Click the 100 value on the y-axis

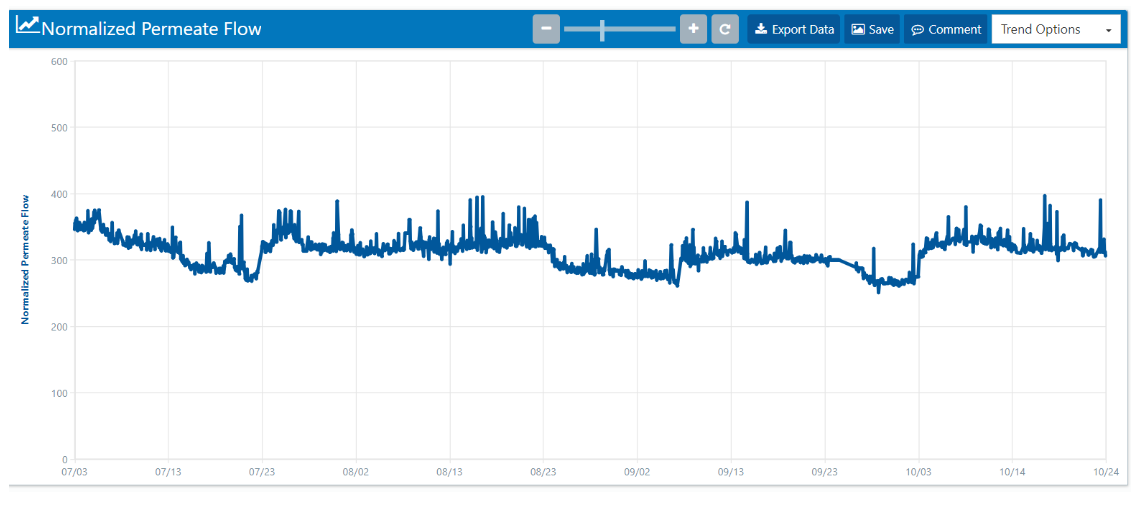tap(58, 393)
